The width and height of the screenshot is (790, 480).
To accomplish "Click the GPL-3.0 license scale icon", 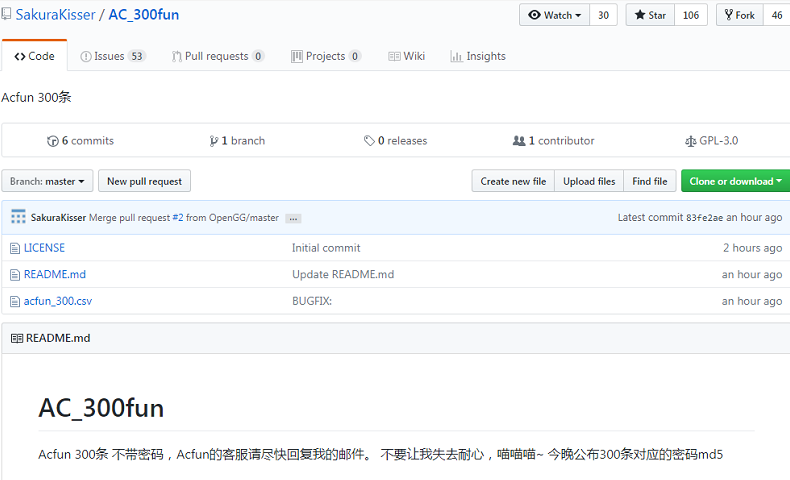I will pos(690,141).
